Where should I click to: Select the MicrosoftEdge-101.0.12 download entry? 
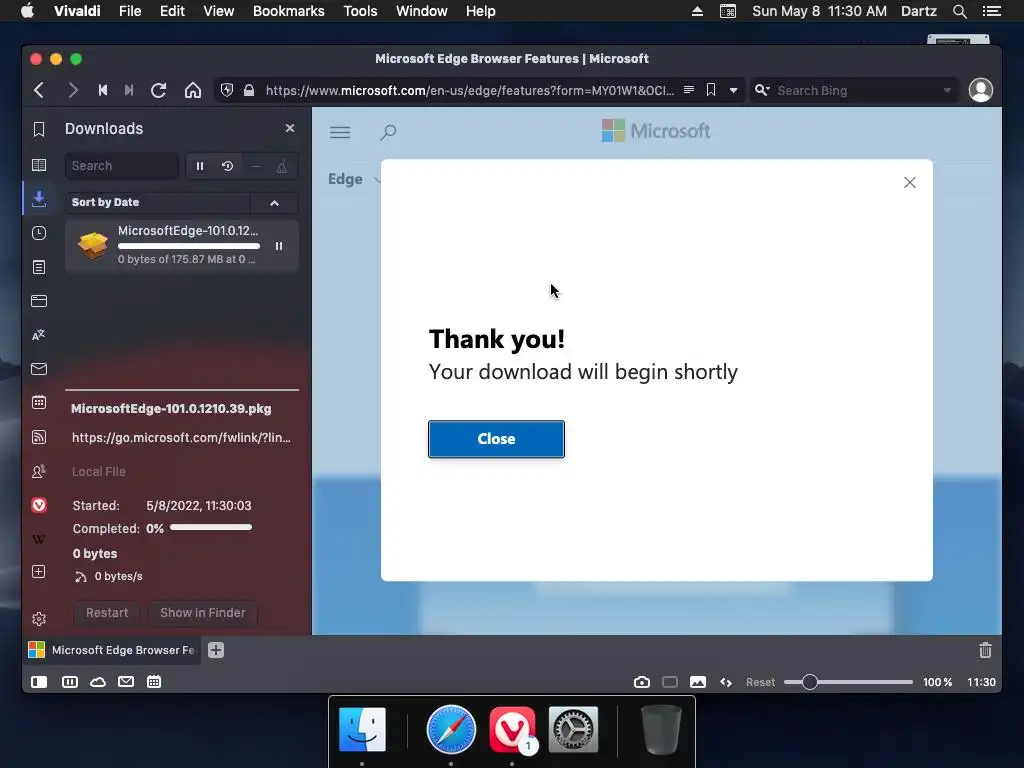[182, 246]
